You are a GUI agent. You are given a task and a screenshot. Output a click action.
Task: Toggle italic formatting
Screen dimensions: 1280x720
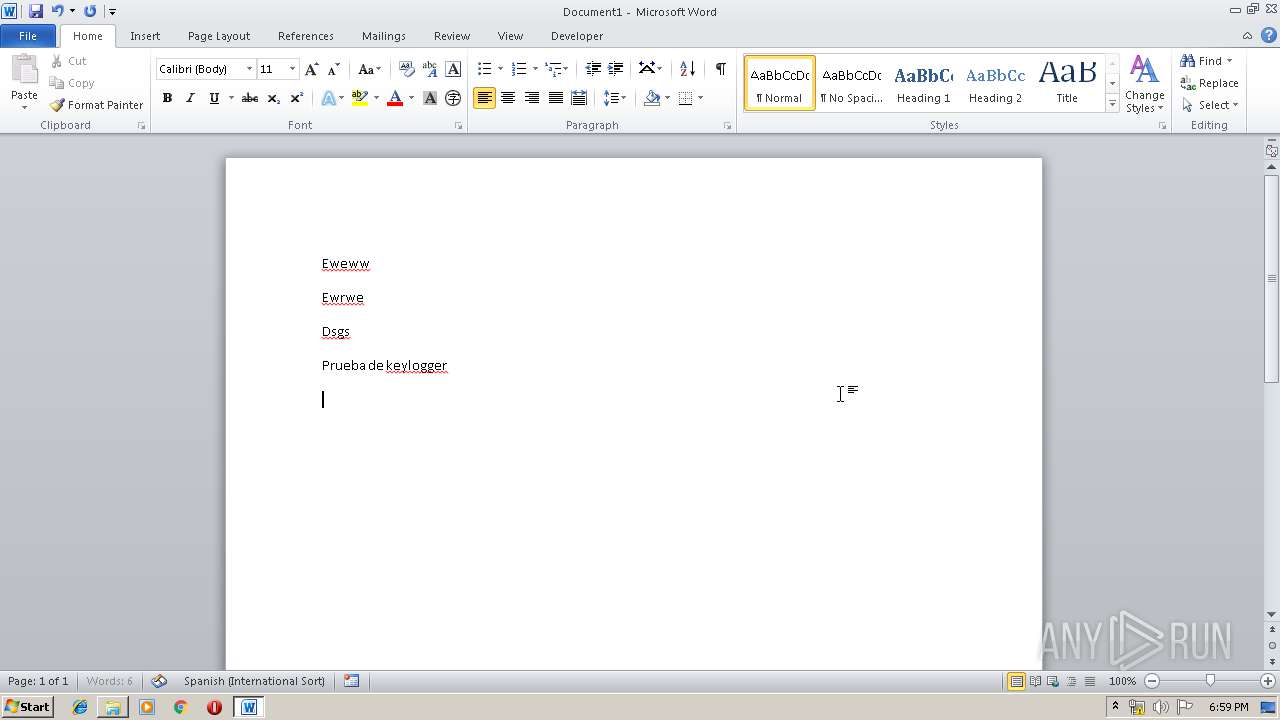click(190, 98)
